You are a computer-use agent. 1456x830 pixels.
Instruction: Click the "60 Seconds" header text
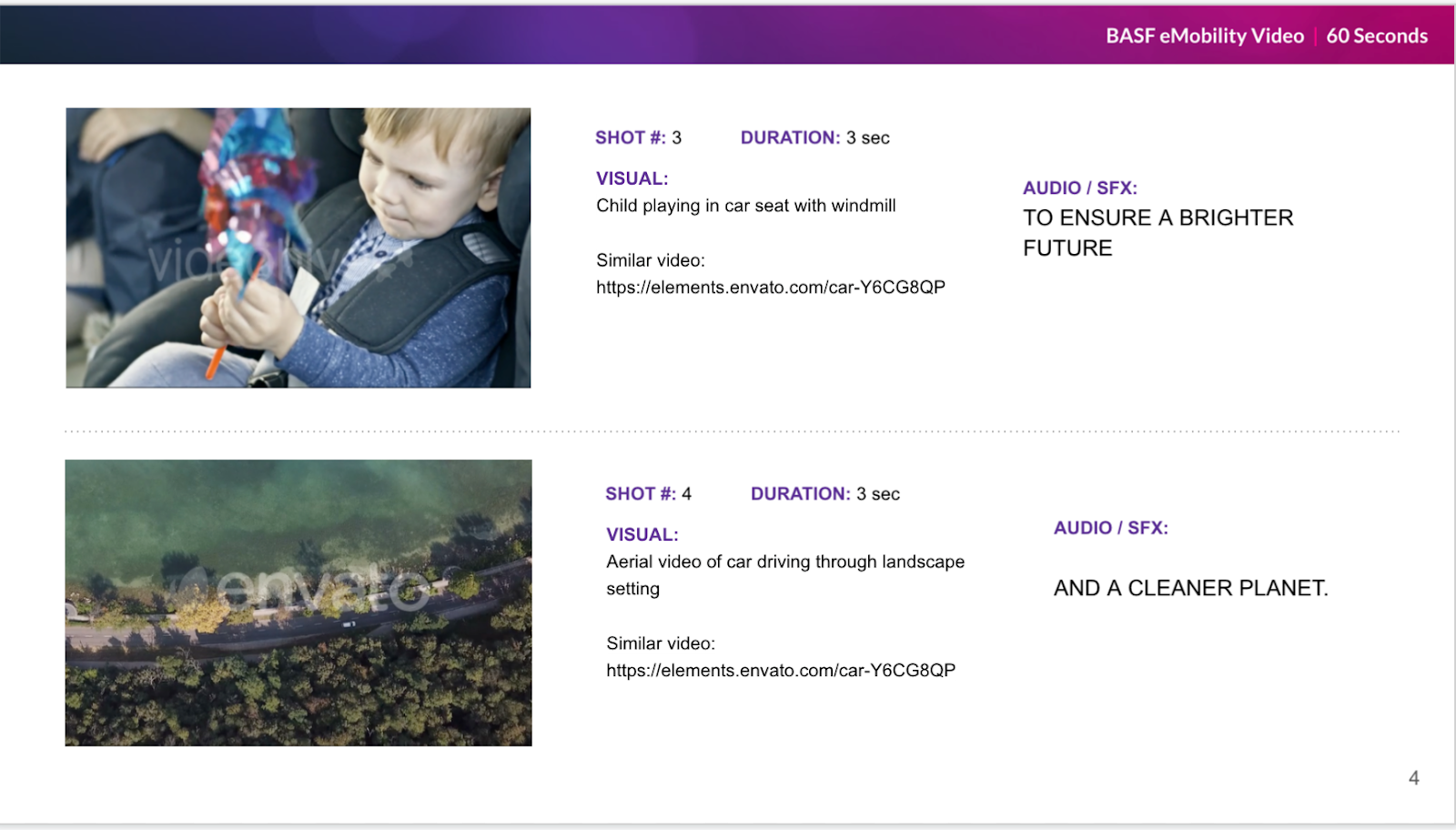point(1376,36)
